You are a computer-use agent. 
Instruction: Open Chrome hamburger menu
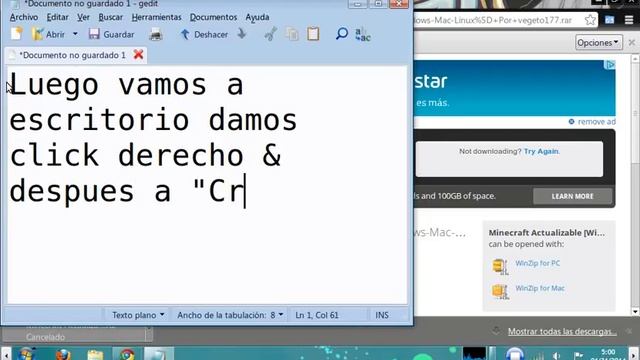point(629,20)
